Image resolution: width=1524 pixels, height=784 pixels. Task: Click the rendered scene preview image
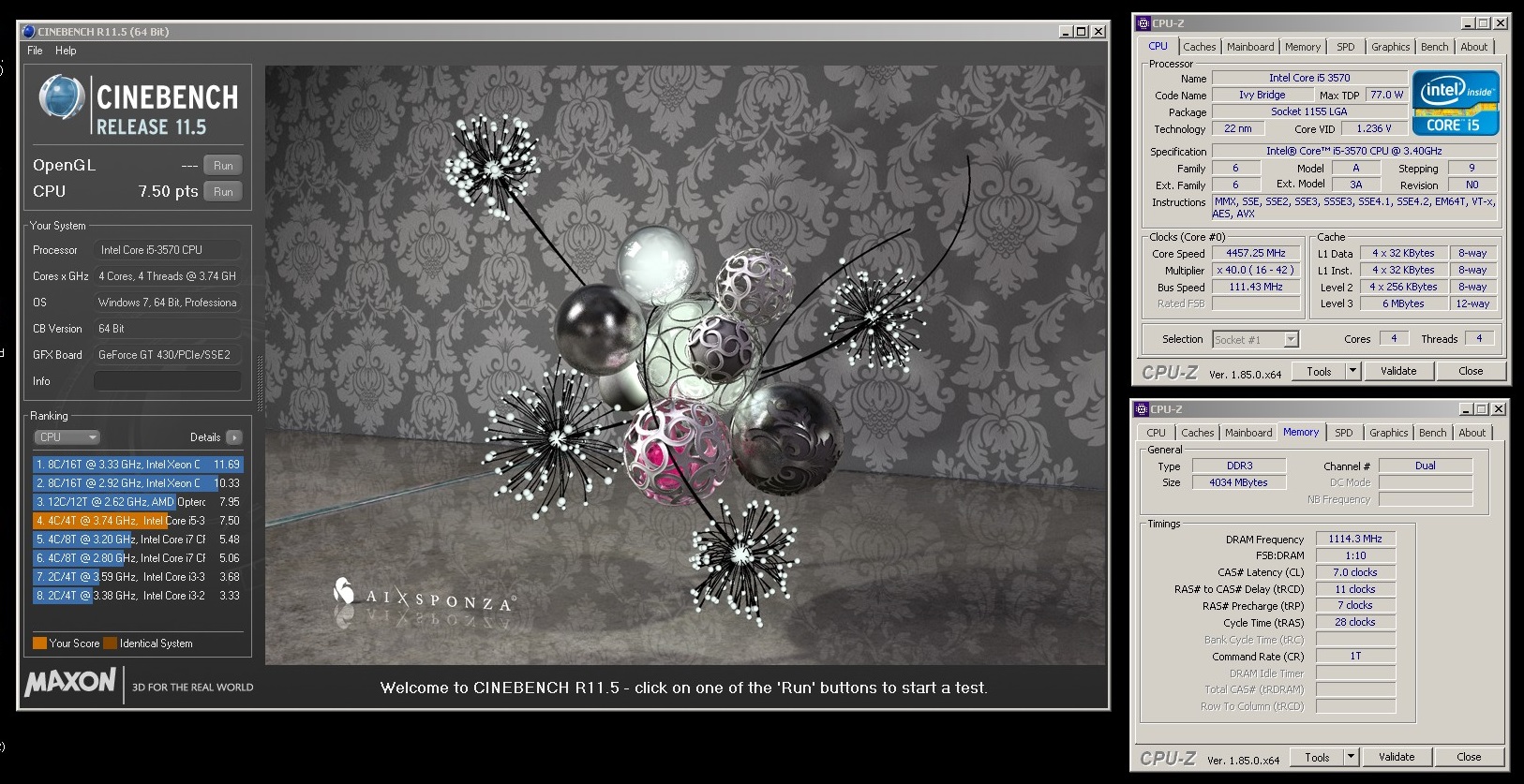click(685, 364)
